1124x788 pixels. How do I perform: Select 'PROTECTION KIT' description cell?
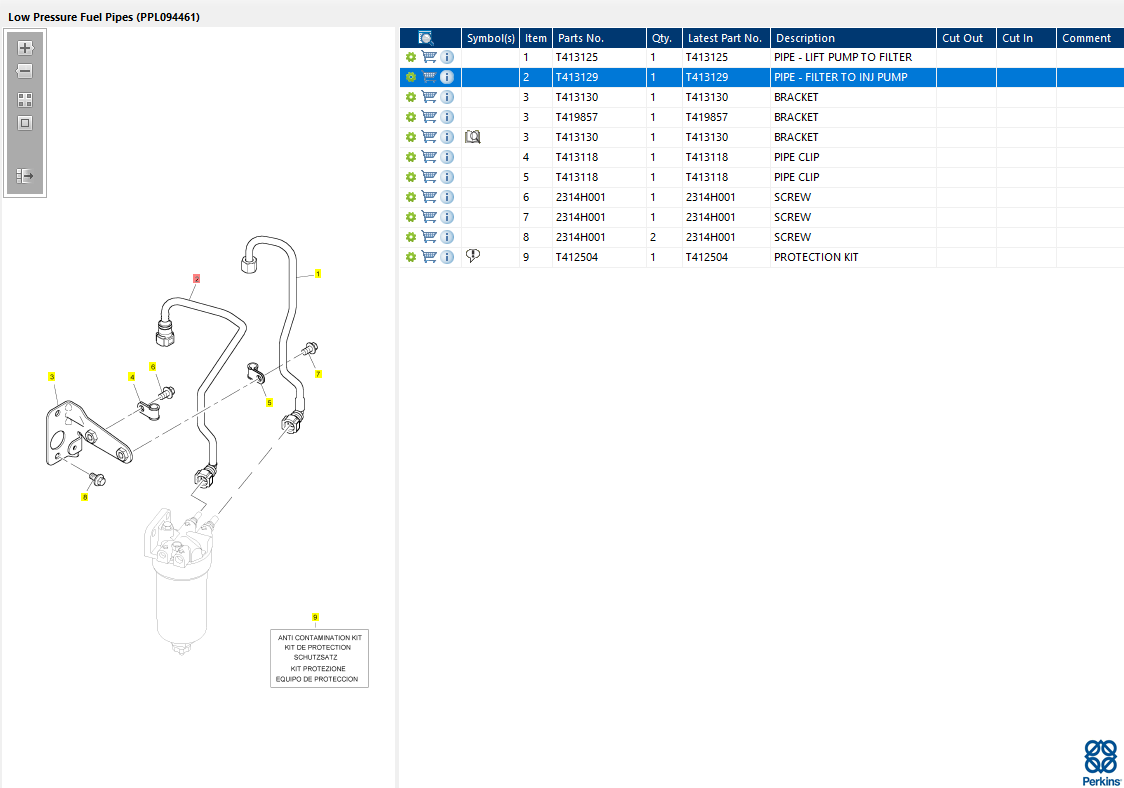coord(816,257)
